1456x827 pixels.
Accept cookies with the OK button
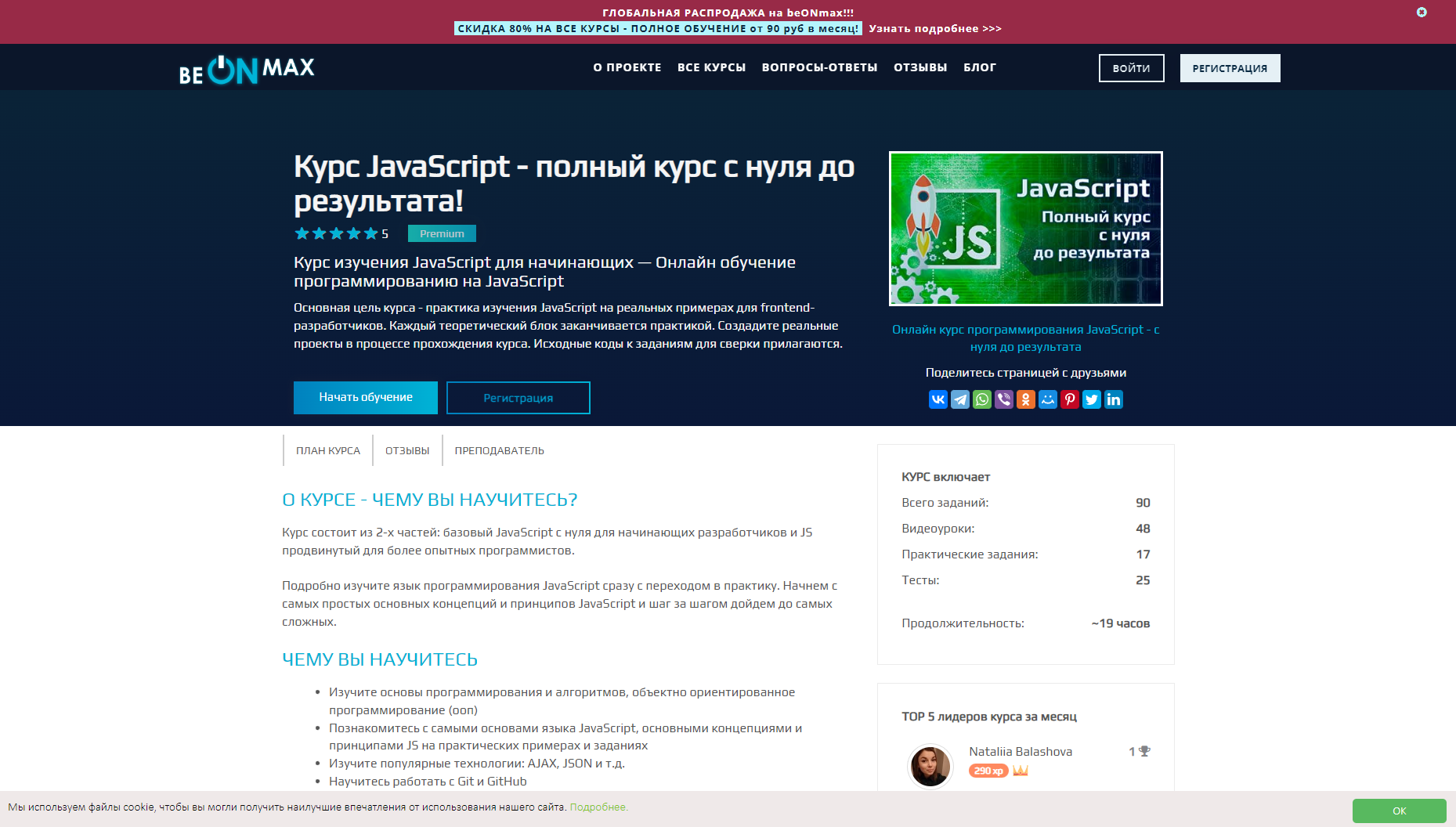pos(1399,811)
